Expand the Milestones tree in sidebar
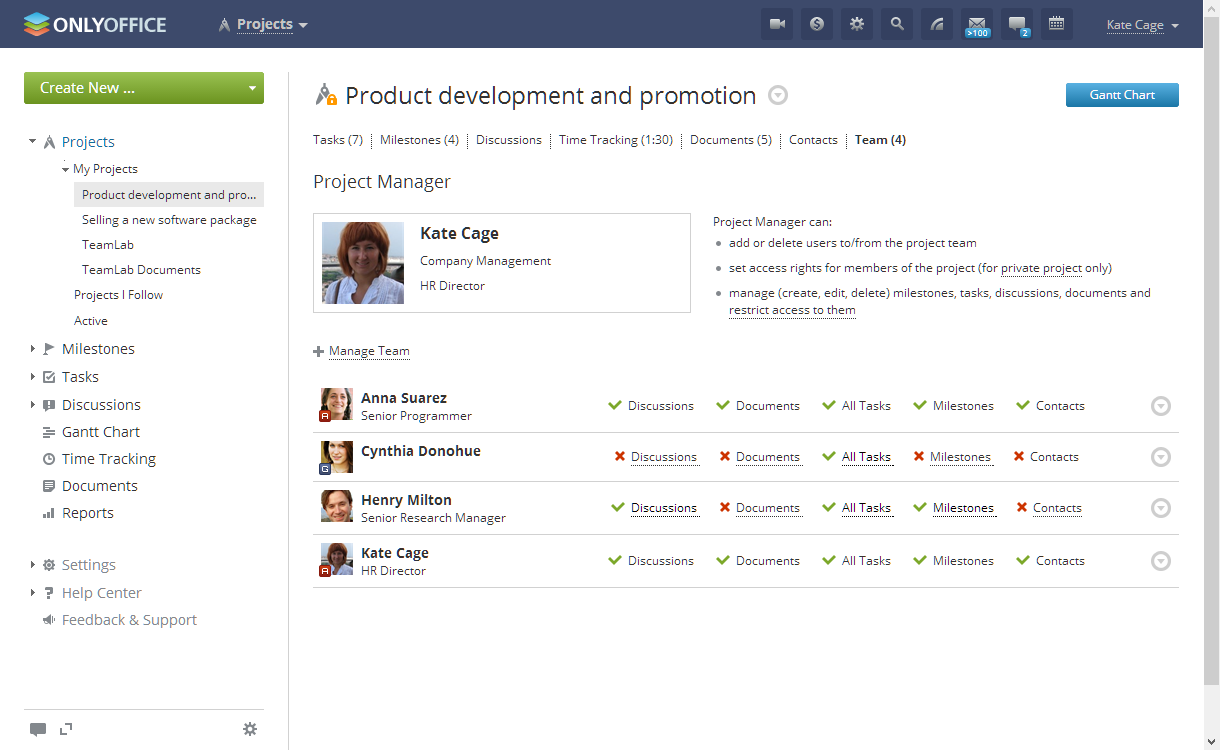1220x750 pixels. click(x=33, y=349)
